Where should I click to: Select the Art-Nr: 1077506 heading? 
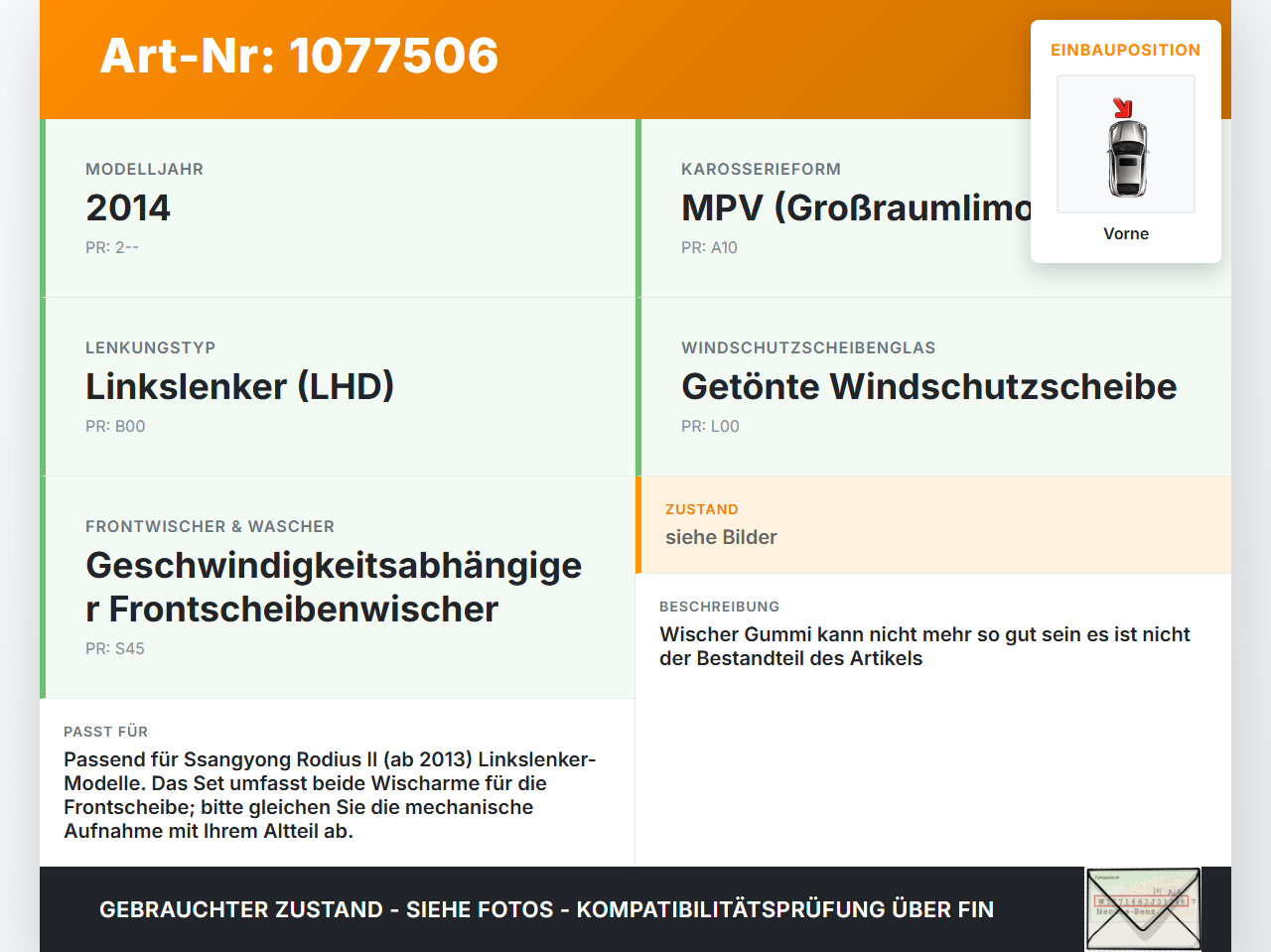point(299,56)
